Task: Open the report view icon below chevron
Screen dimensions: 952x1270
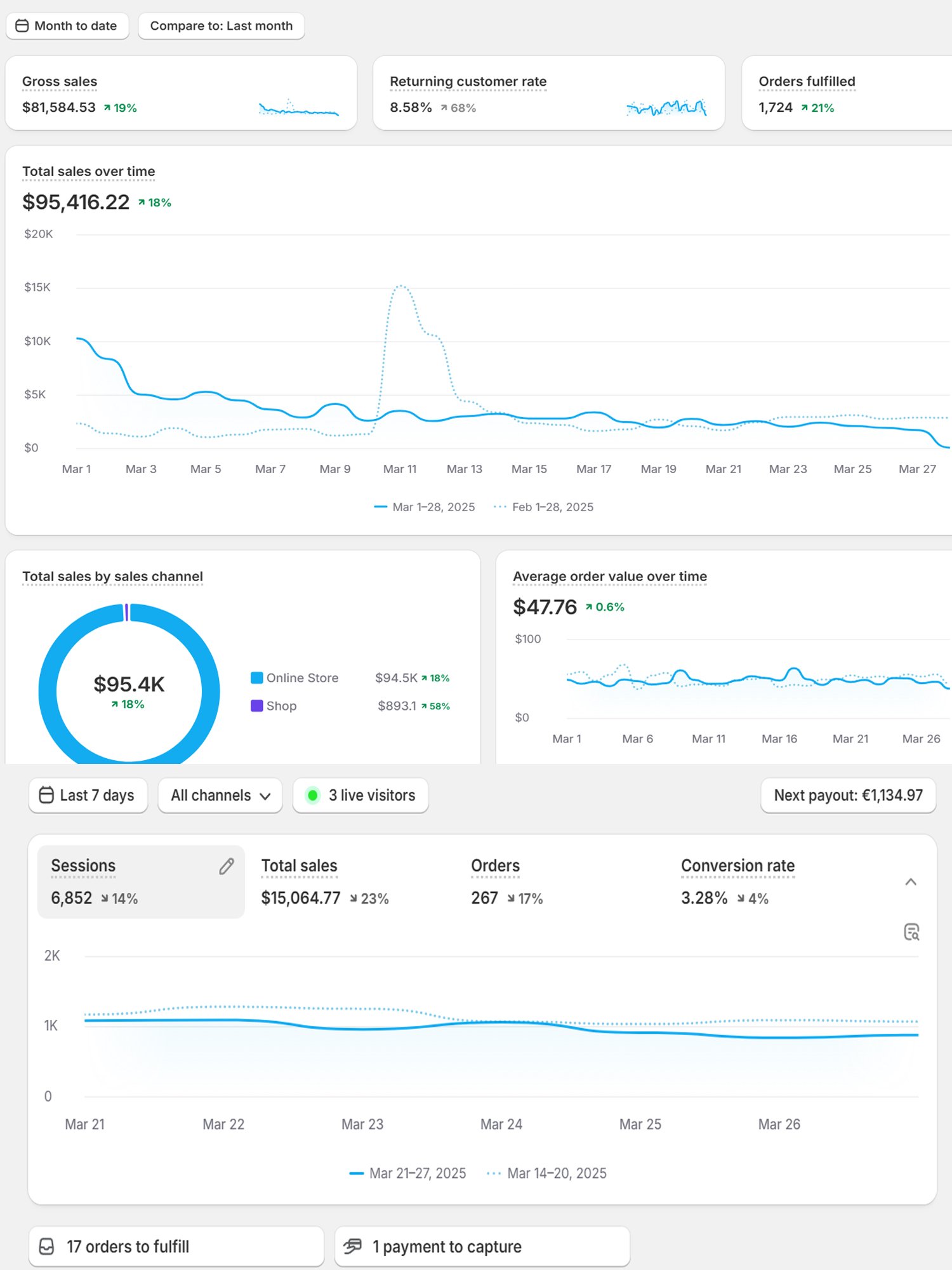Action: (x=911, y=932)
